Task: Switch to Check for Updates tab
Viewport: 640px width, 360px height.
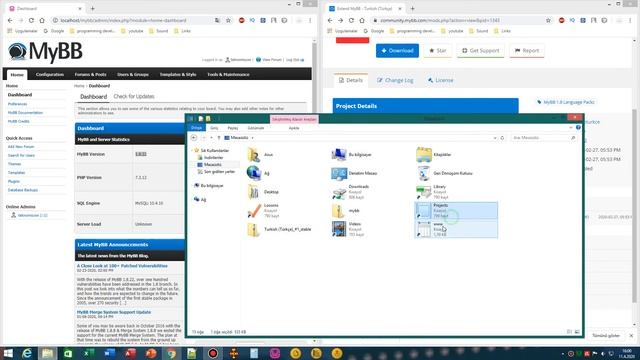Action: pyautogui.click(x=134, y=96)
